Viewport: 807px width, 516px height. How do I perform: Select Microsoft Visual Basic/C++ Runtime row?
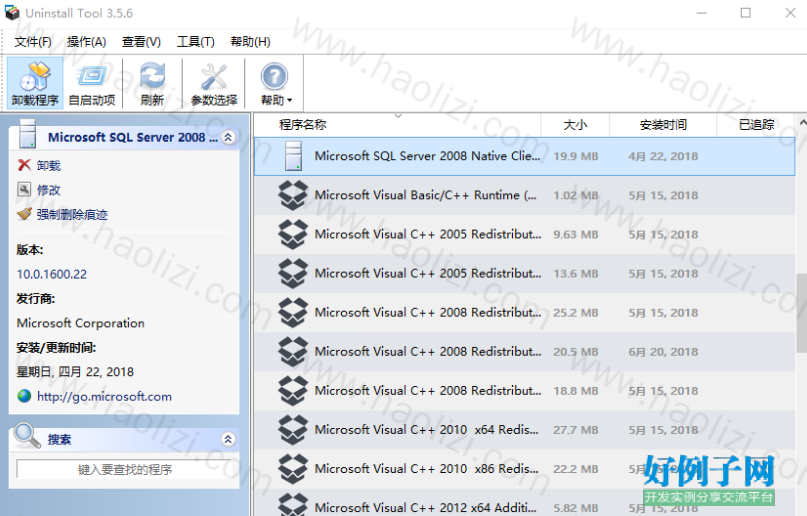click(524, 195)
